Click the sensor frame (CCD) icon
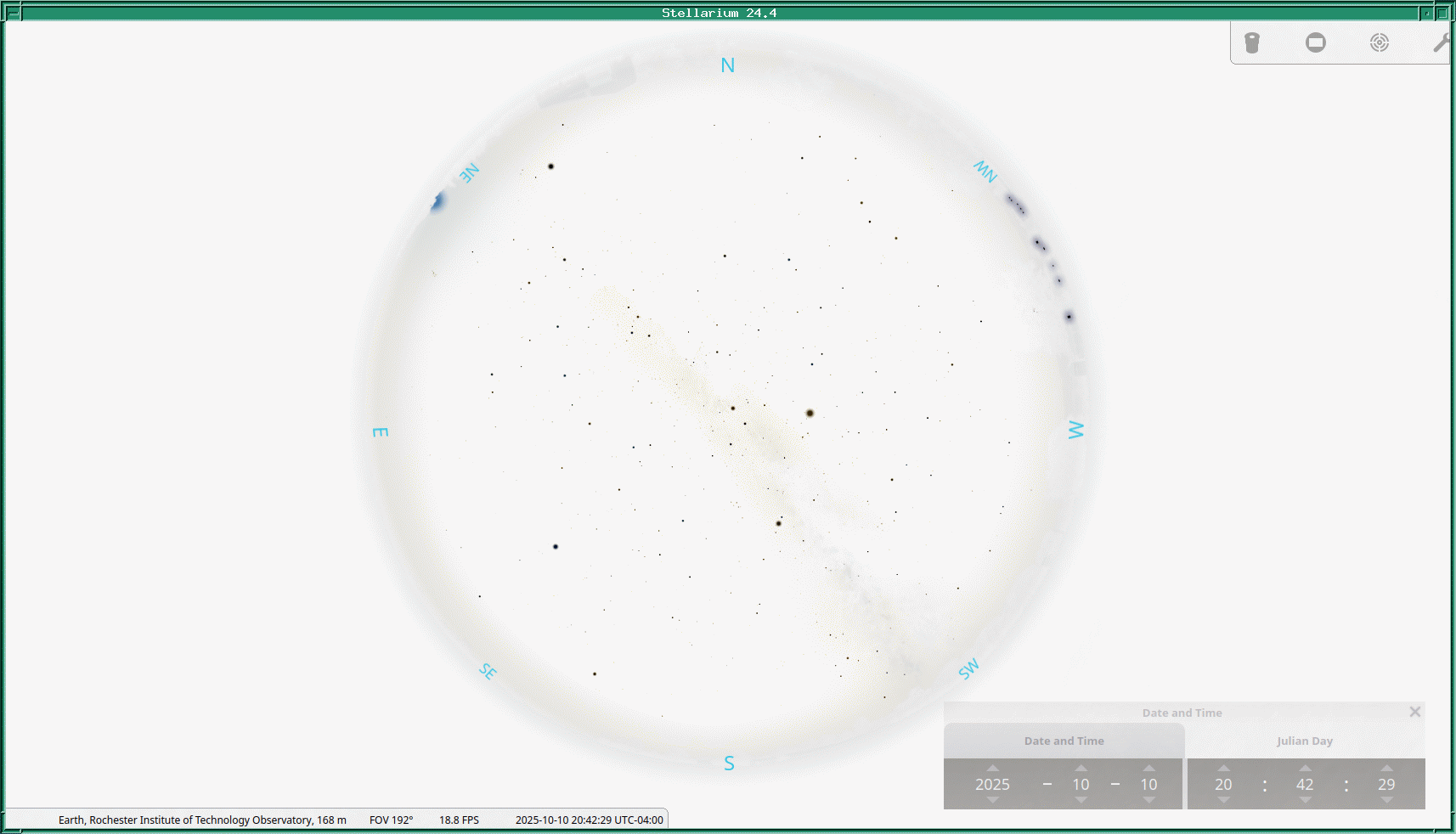 [1315, 42]
